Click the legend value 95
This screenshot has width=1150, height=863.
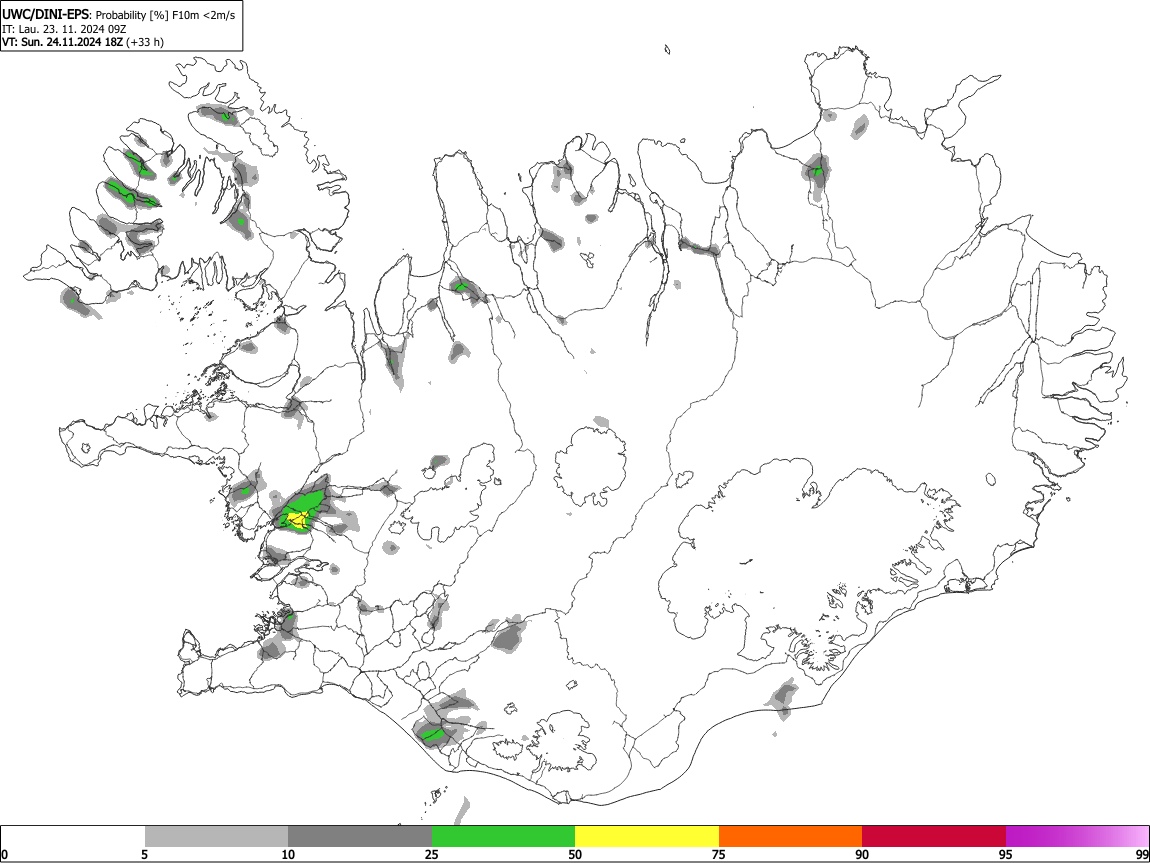click(1006, 854)
